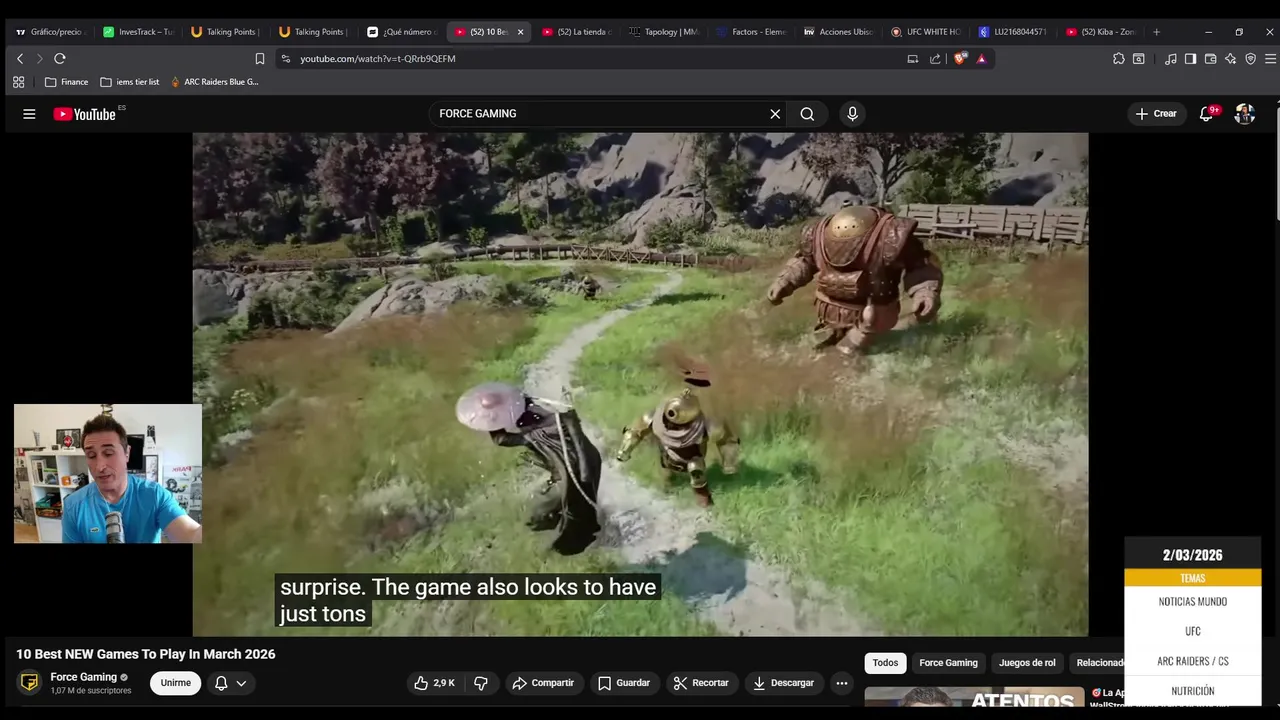1280x720 pixels.
Task: Open the Brave Shields lion icon
Action: [x=960, y=59]
